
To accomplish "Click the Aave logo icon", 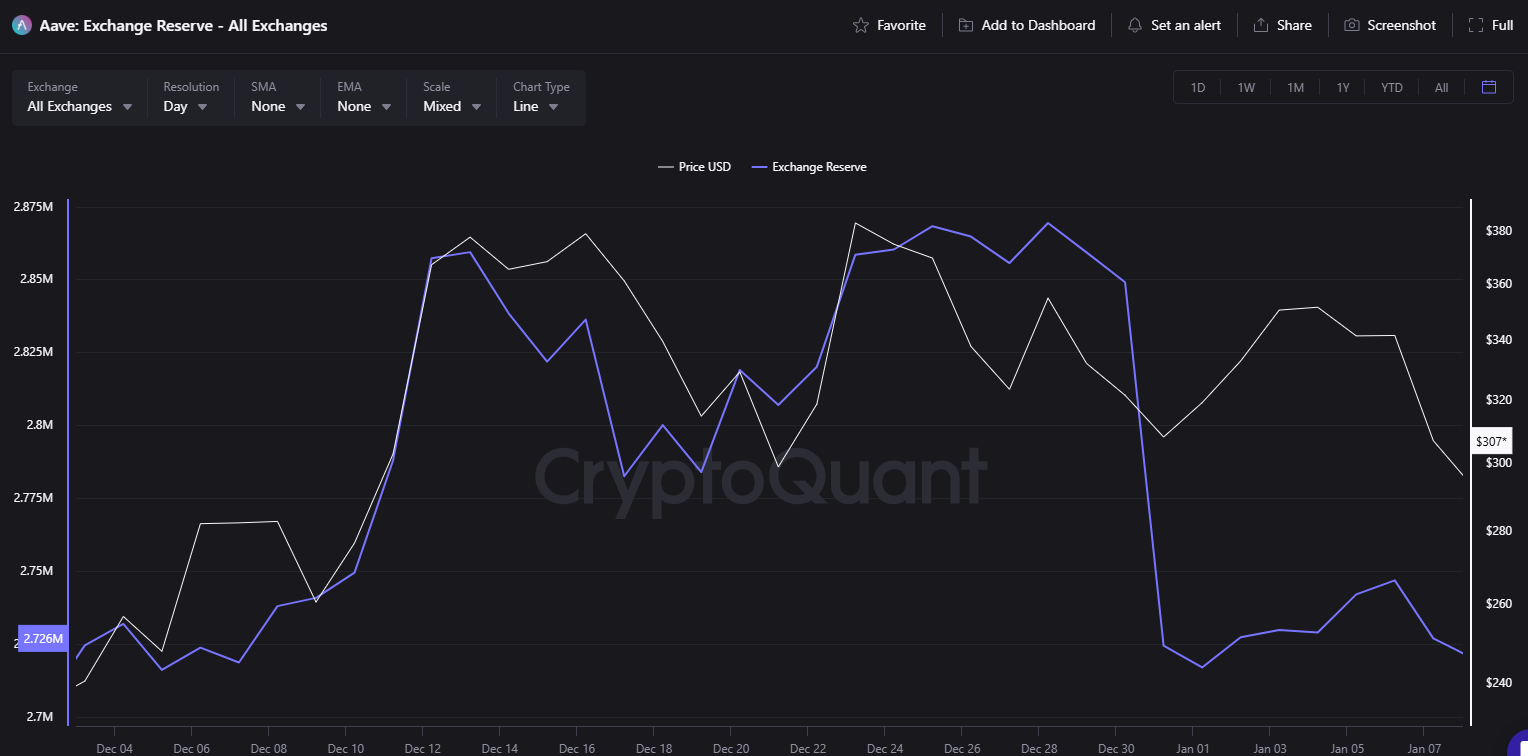I will click(22, 26).
